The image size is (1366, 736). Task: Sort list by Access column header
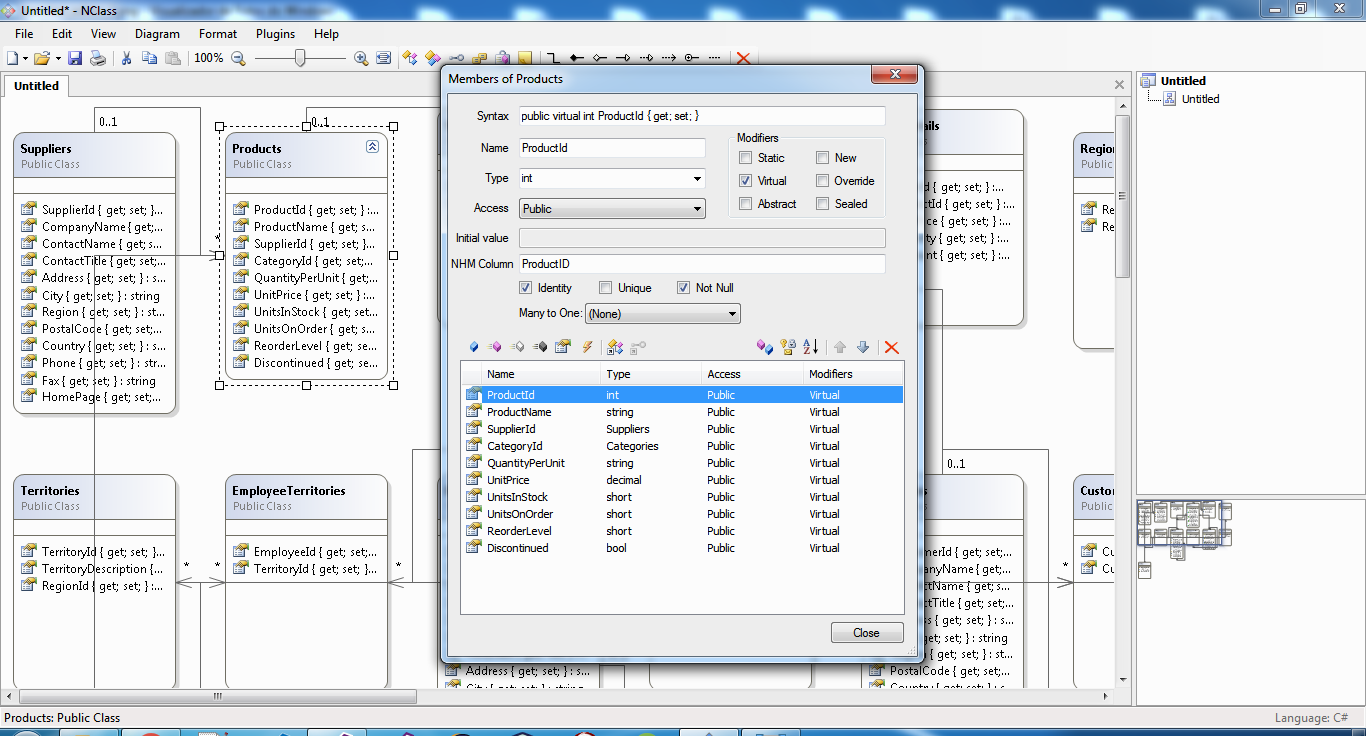pos(753,374)
